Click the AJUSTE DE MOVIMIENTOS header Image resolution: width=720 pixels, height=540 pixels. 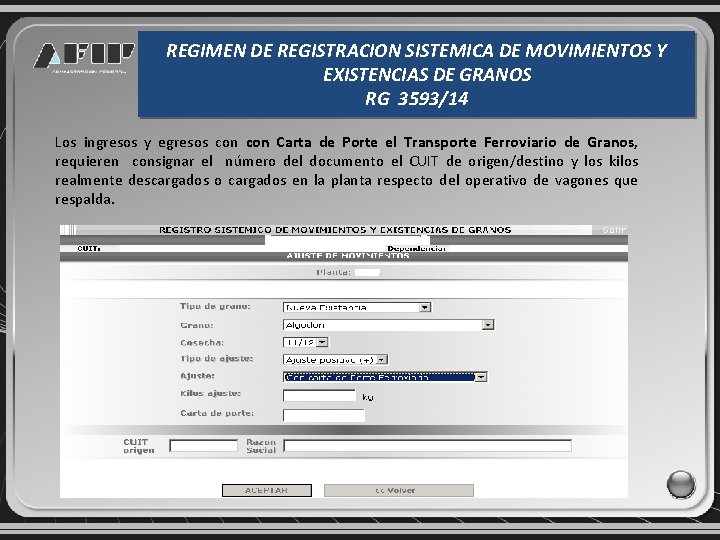click(x=348, y=256)
